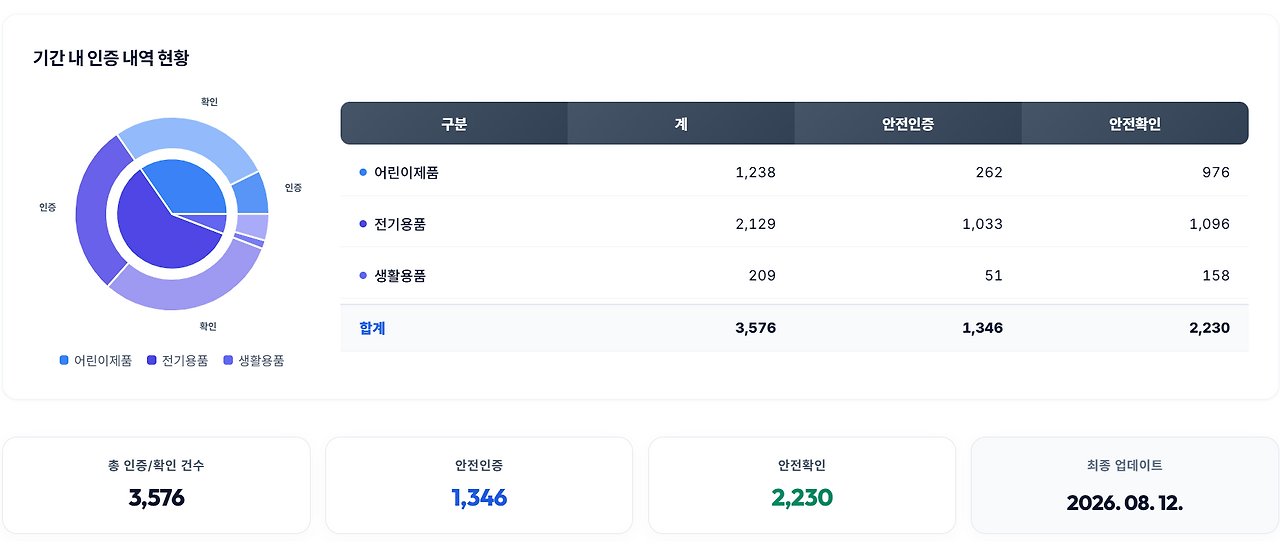Select 구분 column header
Image resolution: width=1280 pixels, height=542 pixels.
point(454,124)
